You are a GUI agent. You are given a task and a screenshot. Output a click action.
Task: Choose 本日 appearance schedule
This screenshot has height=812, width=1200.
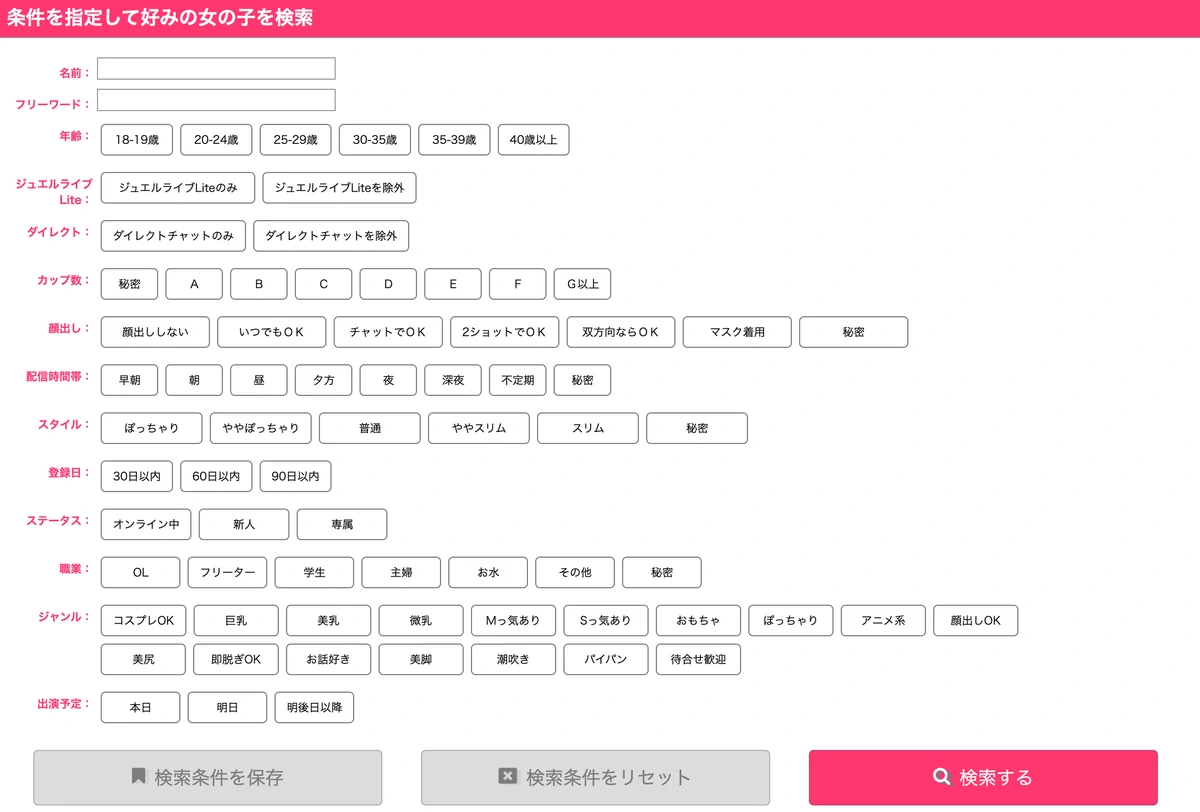tap(141, 707)
